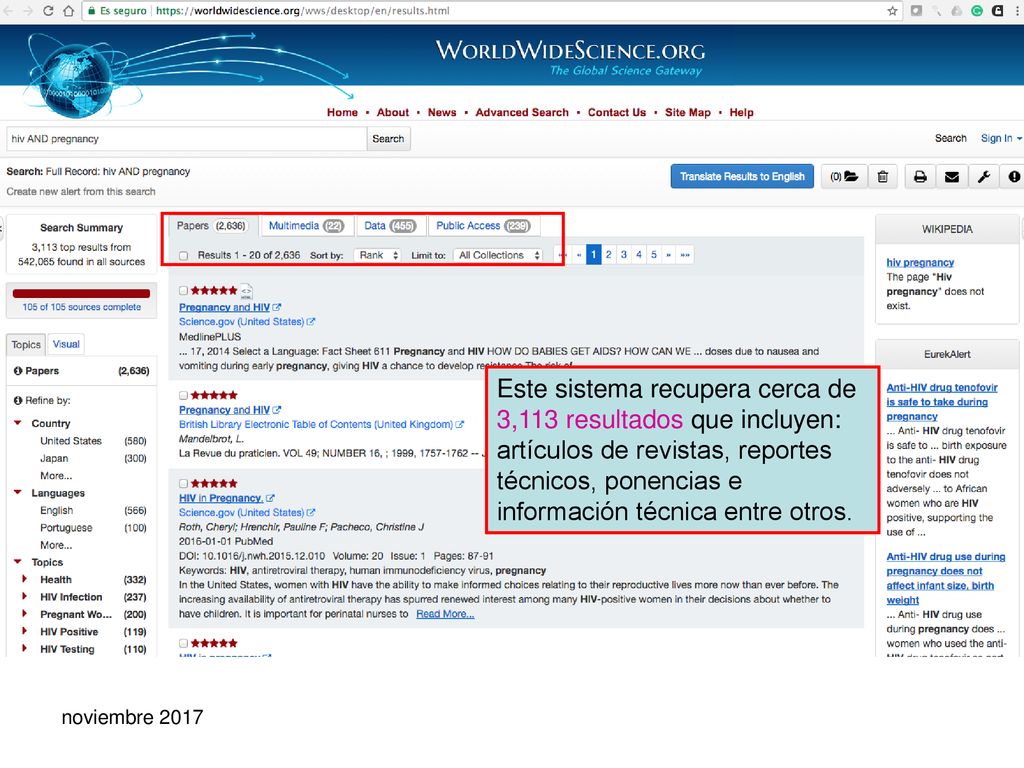Open the Site Map menu item
Screen dimensions: 1024x768
pyautogui.click(x=688, y=112)
